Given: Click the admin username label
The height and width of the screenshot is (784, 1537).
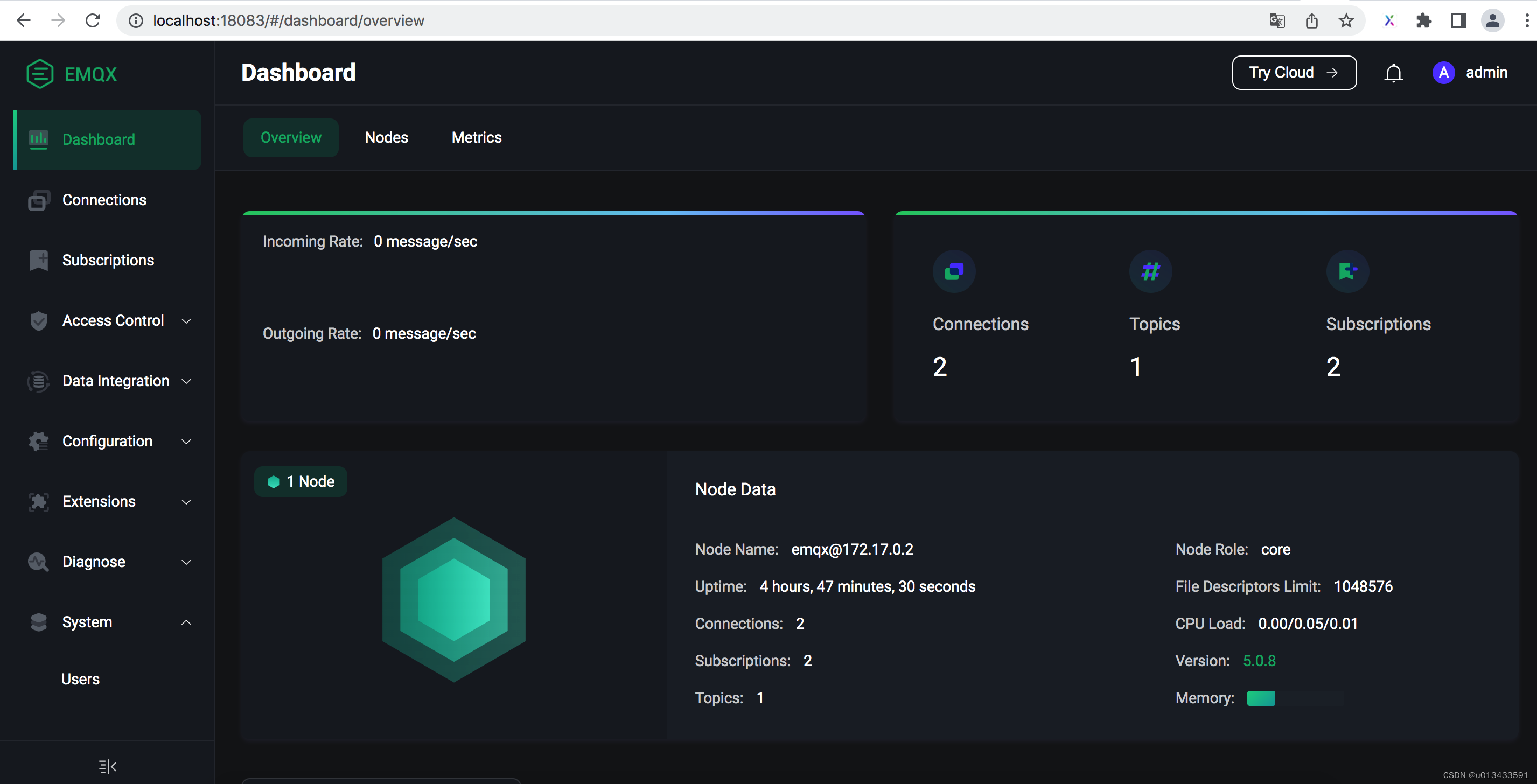Looking at the screenshot, I should point(1486,72).
